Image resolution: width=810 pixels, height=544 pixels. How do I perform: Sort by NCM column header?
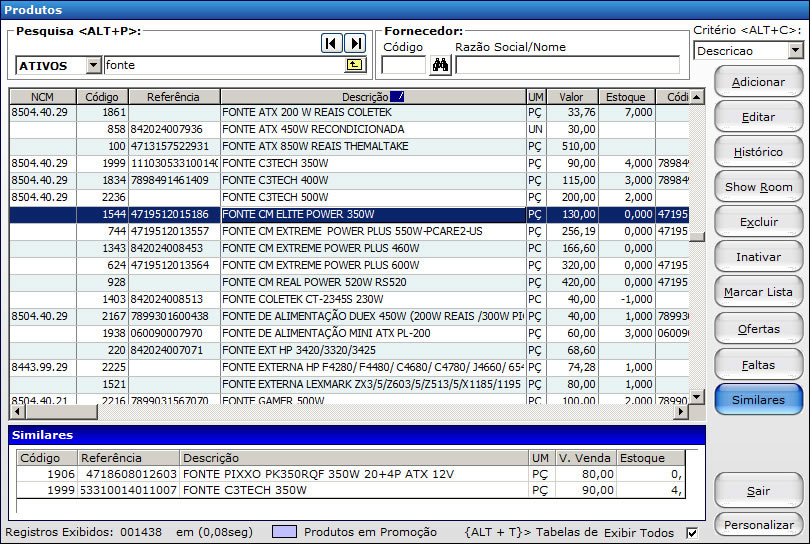coord(42,97)
